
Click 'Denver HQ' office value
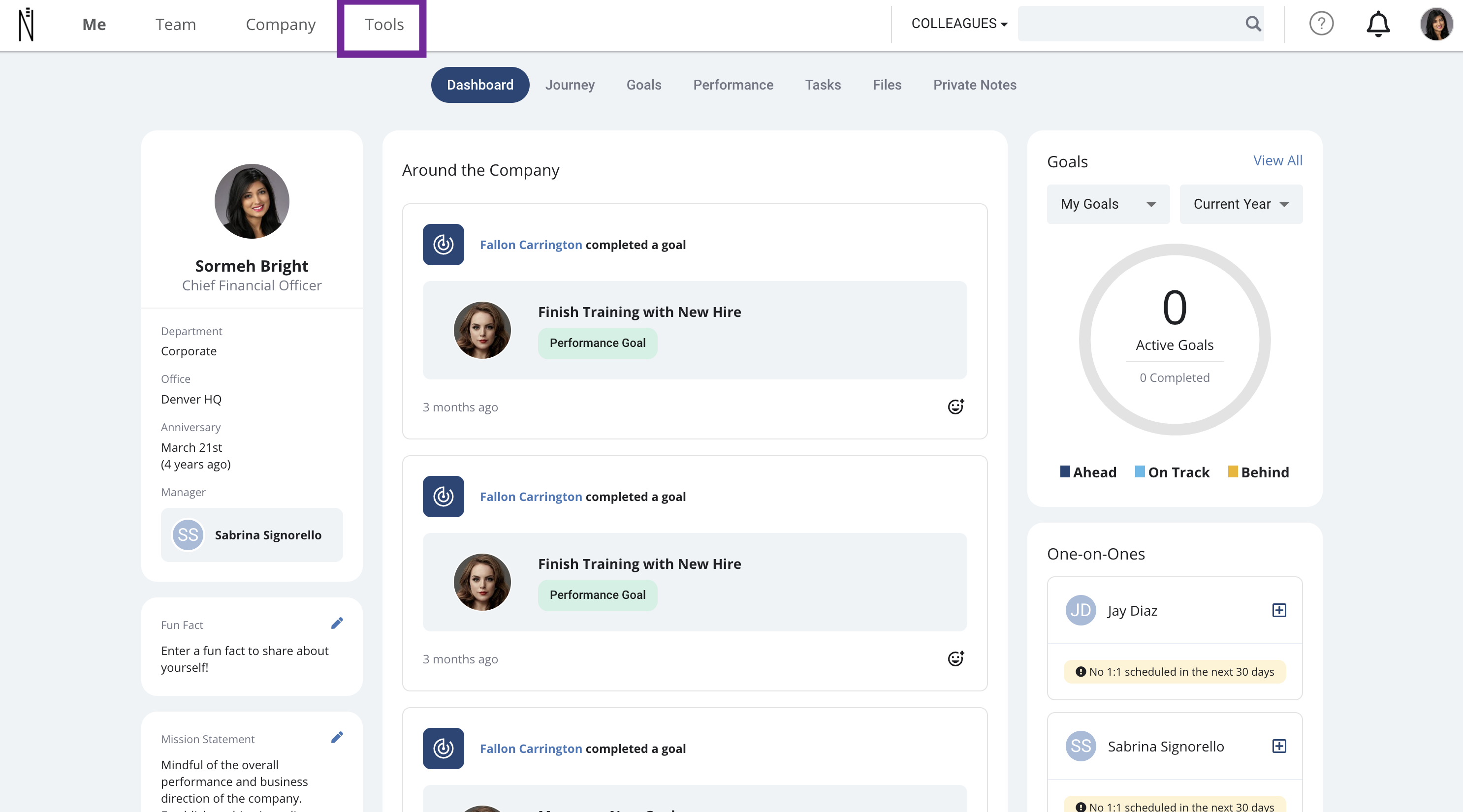coord(191,399)
